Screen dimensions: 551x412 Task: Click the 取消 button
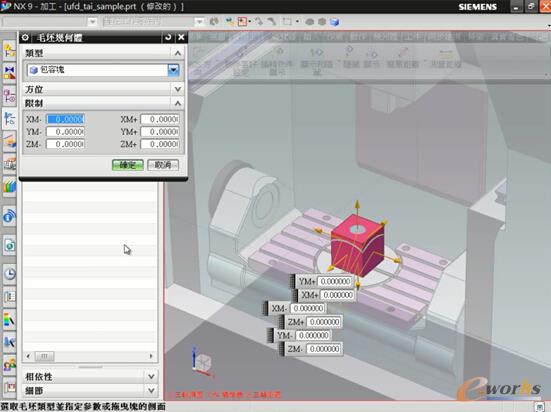point(163,165)
